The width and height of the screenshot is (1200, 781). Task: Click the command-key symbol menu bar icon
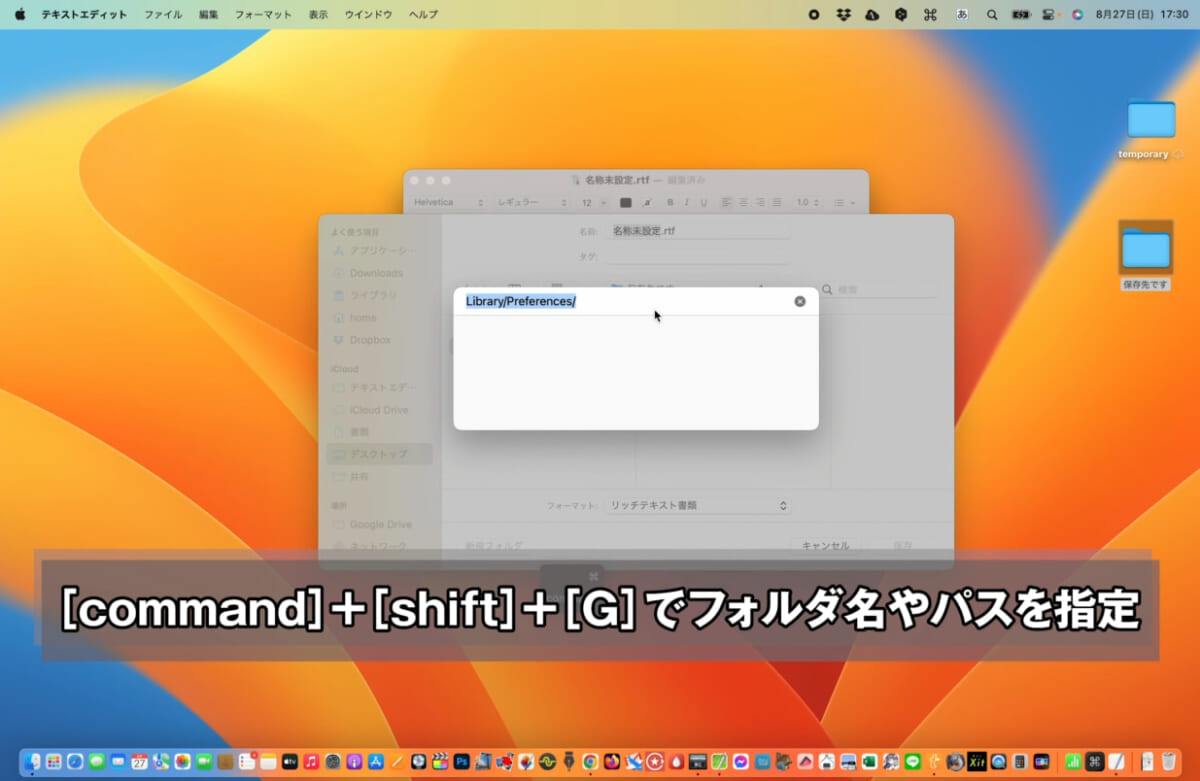930,15
